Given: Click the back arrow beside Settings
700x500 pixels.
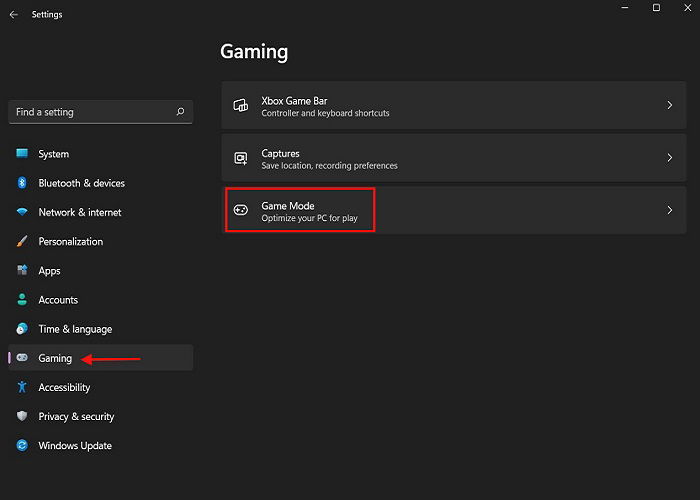Looking at the screenshot, I should tap(13, 15).
